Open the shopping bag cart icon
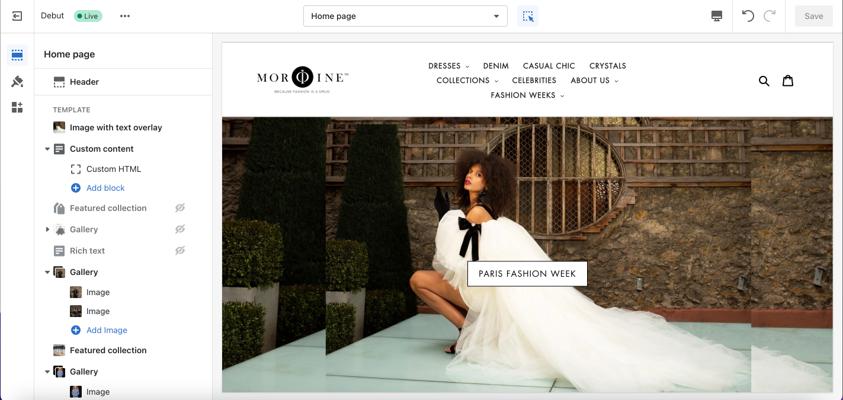The image size is (843, 400). click(x=788, y=81)
